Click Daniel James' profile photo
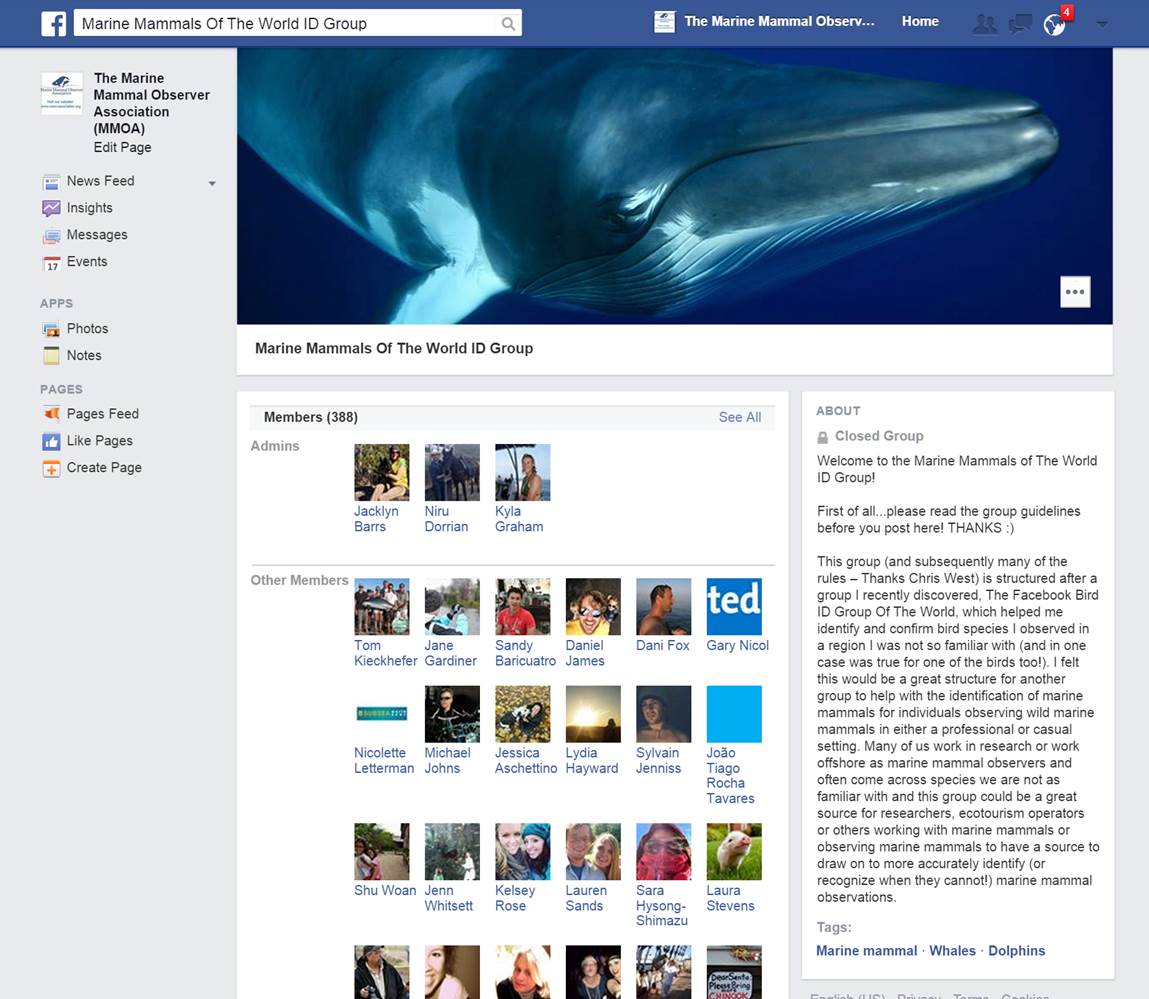This screenshot has width=1149, height=999. point(593,607)
